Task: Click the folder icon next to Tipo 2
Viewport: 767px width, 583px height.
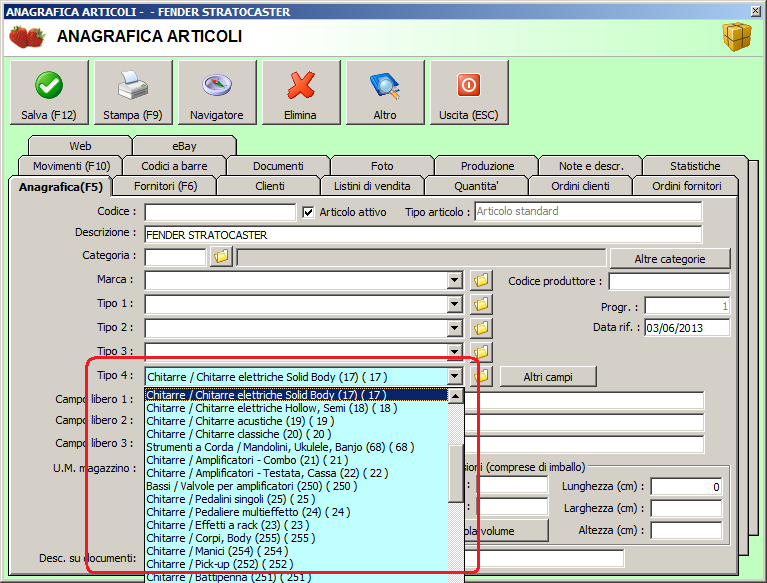Action: [481, 328]
